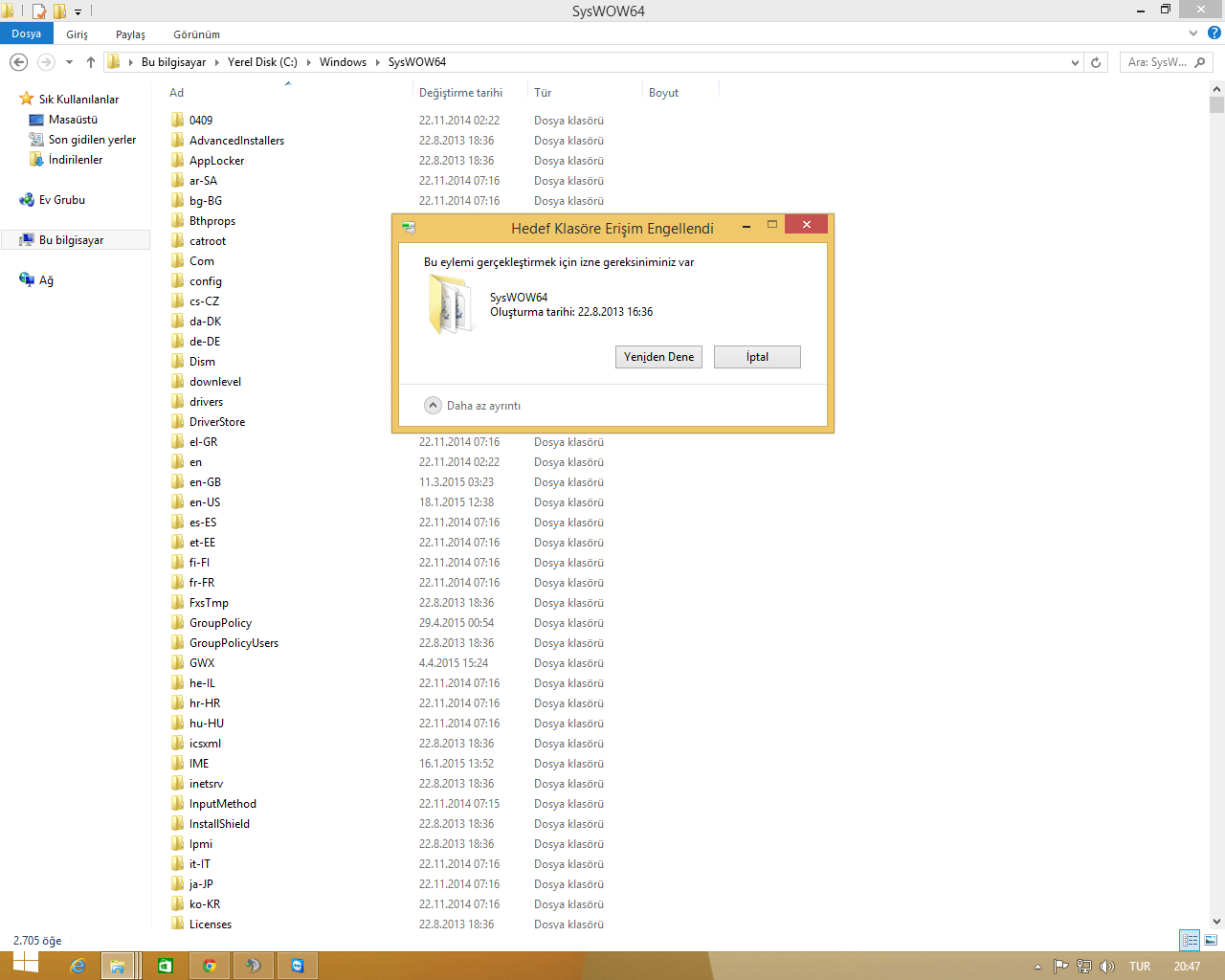Select Ağ in the navigation pane
Image resolution: width=1225 pixels, height=980 pixels.
coord(46,280)
